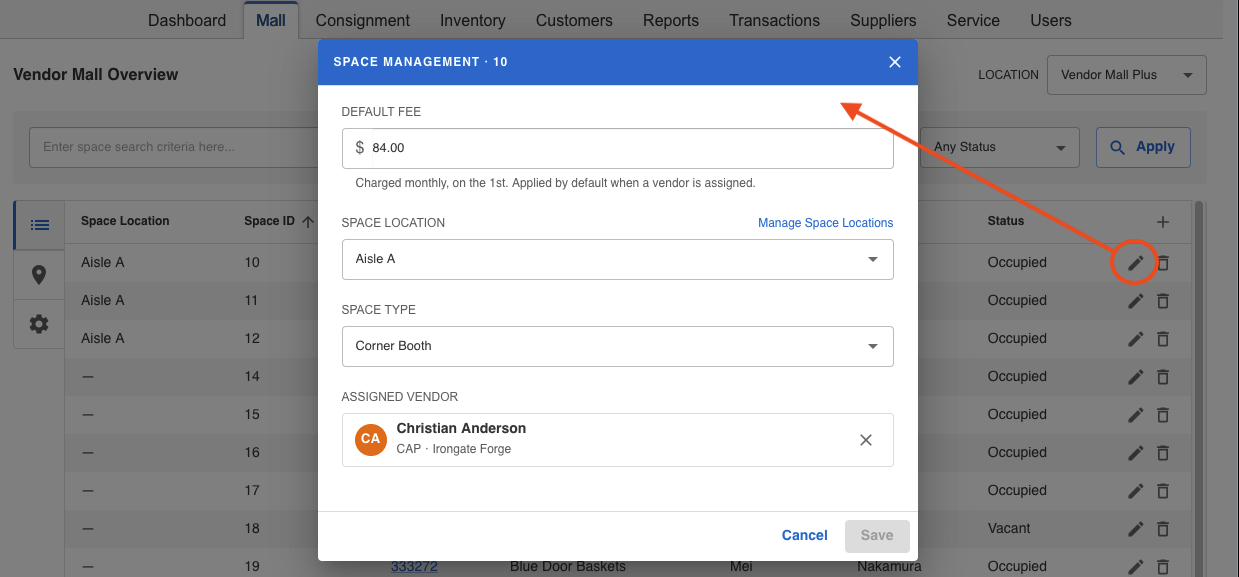Open map pin view in sidebar

tap(39, 274)
